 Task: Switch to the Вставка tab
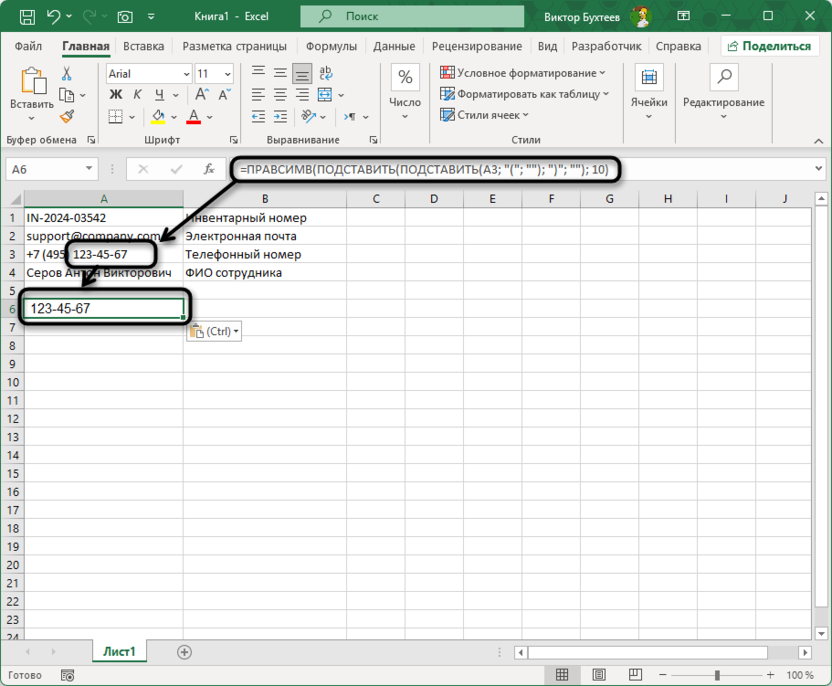tap(144, 46)
